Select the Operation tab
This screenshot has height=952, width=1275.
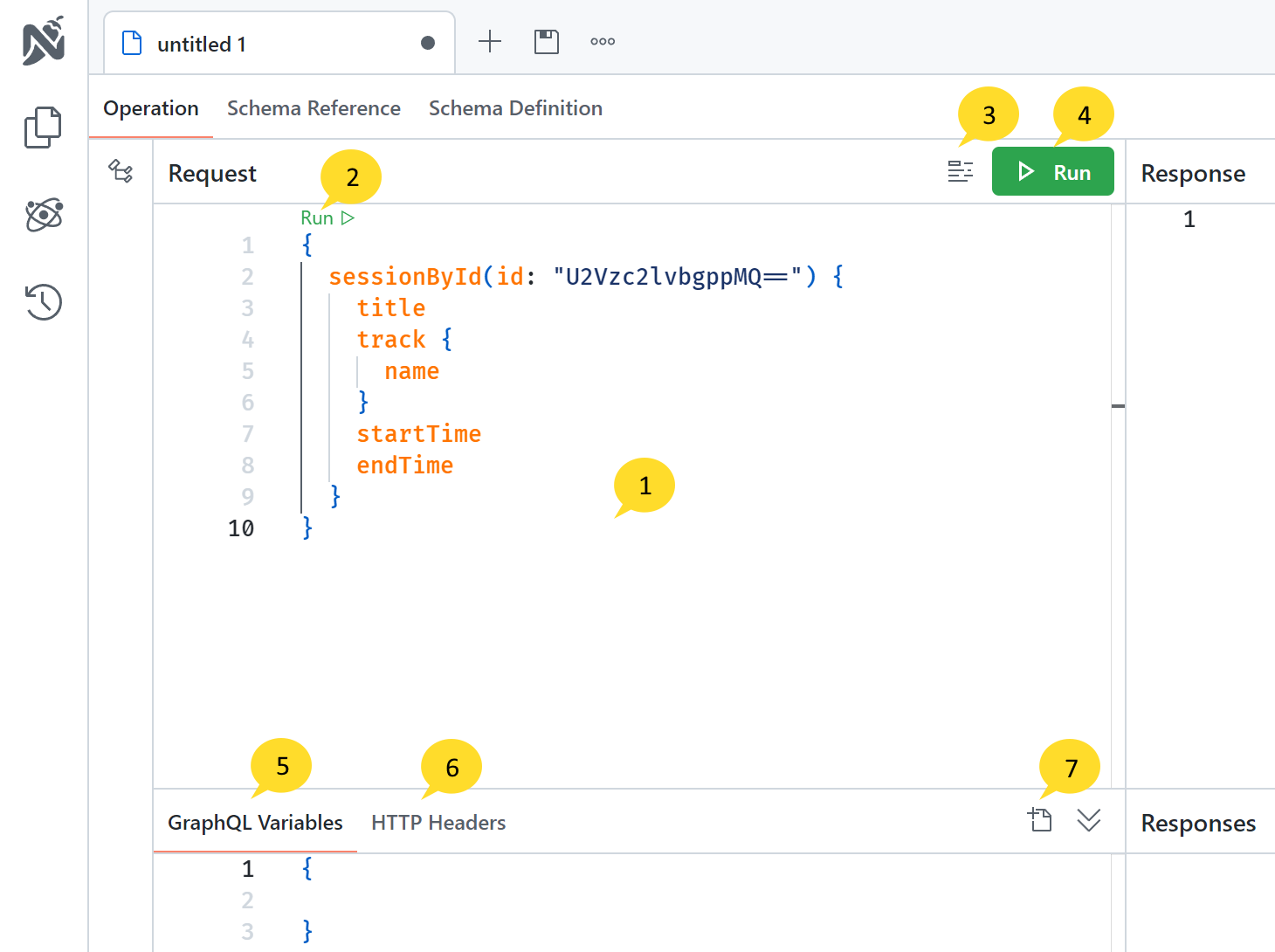tap(151, 108)
